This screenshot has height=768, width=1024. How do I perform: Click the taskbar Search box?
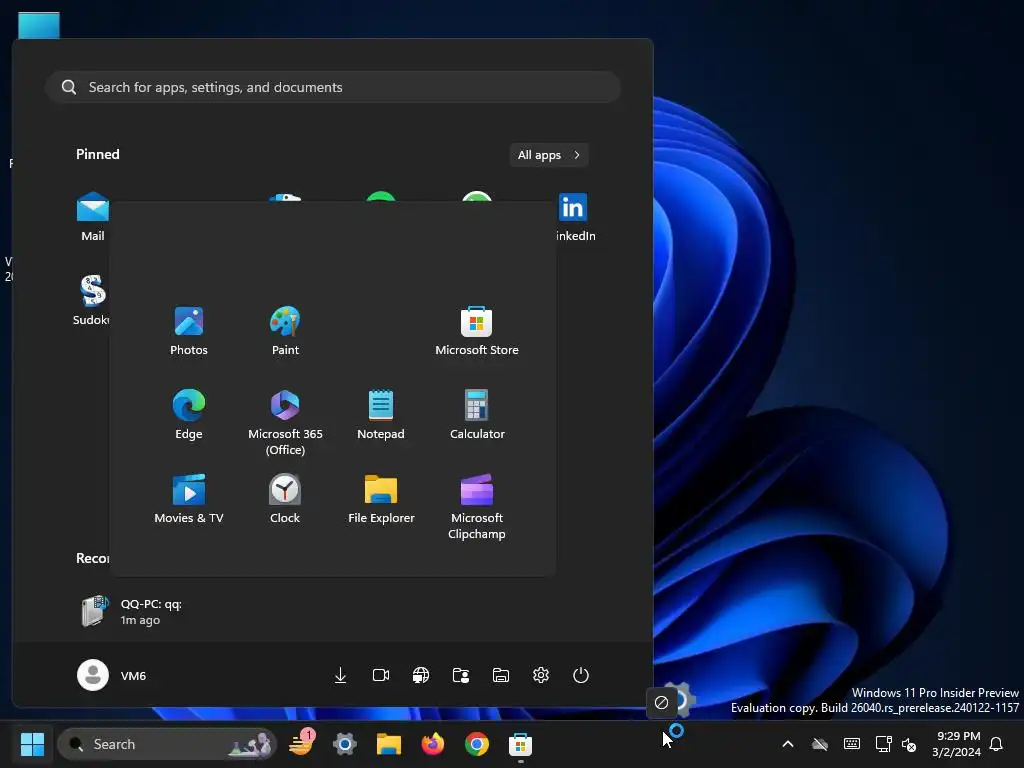(167, 744)
